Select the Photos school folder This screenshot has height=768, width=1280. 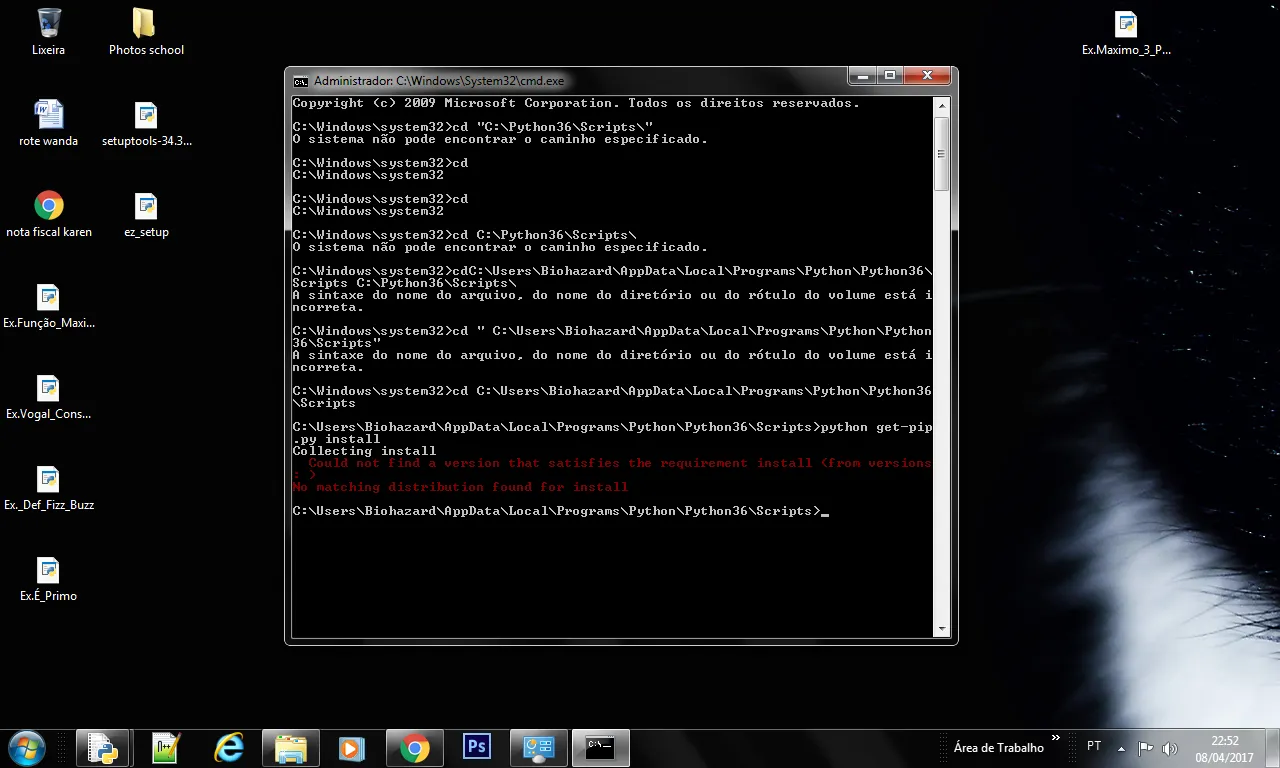146,31
